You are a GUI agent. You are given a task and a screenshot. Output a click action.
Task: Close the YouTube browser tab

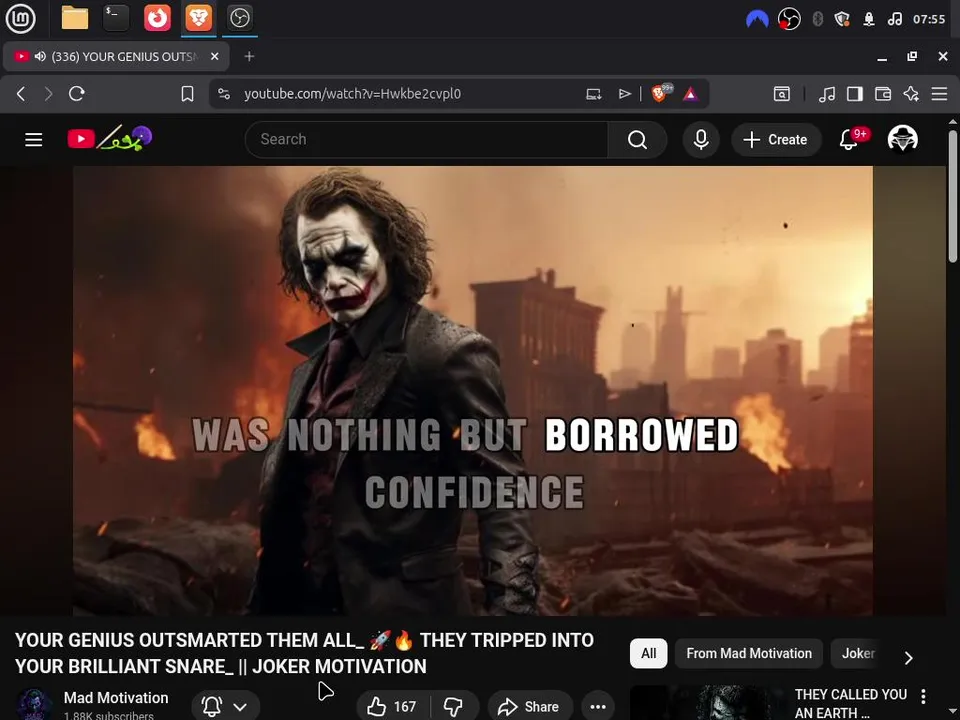click(214, 56)
